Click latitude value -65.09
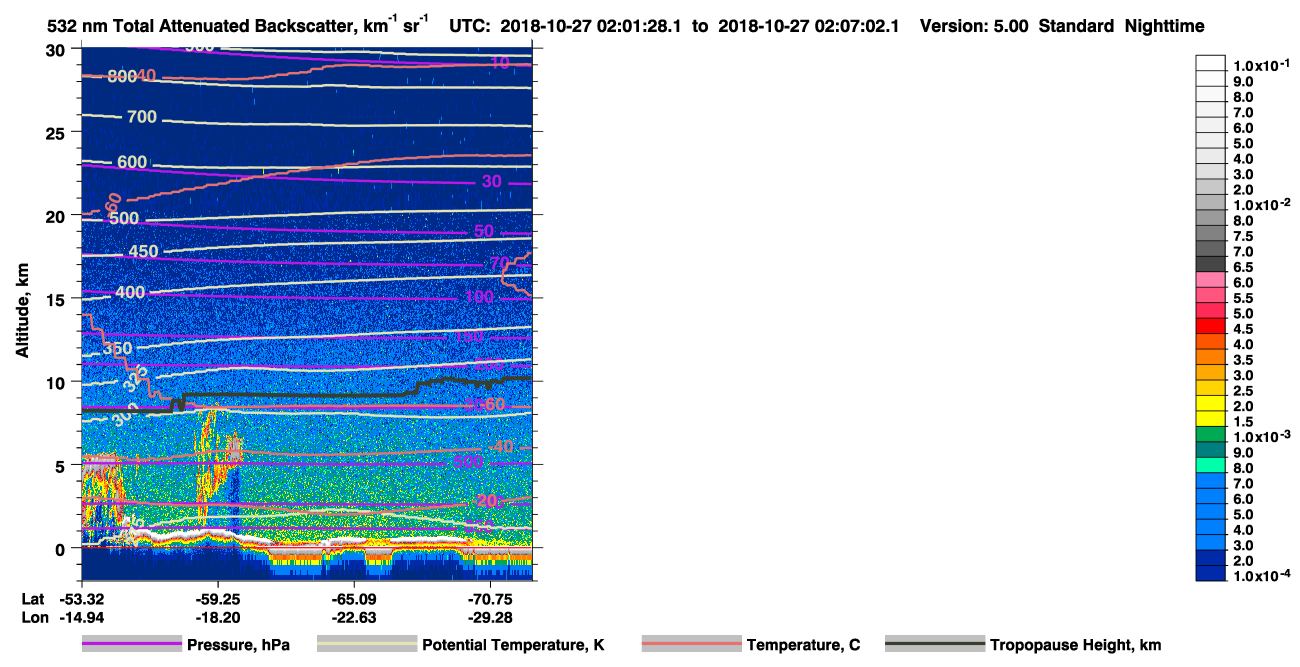Screen dimensions: 1300x667 pyautogui.click(x=354, y=599)
